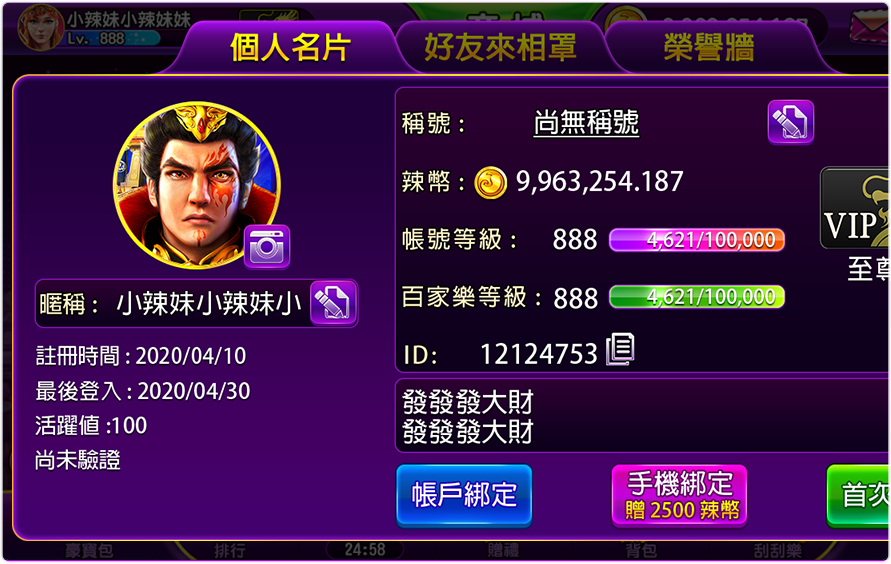This screenshot has height=564, width=891.
Task: Click the green 首次 button
Action: click(x=859, y=495)
